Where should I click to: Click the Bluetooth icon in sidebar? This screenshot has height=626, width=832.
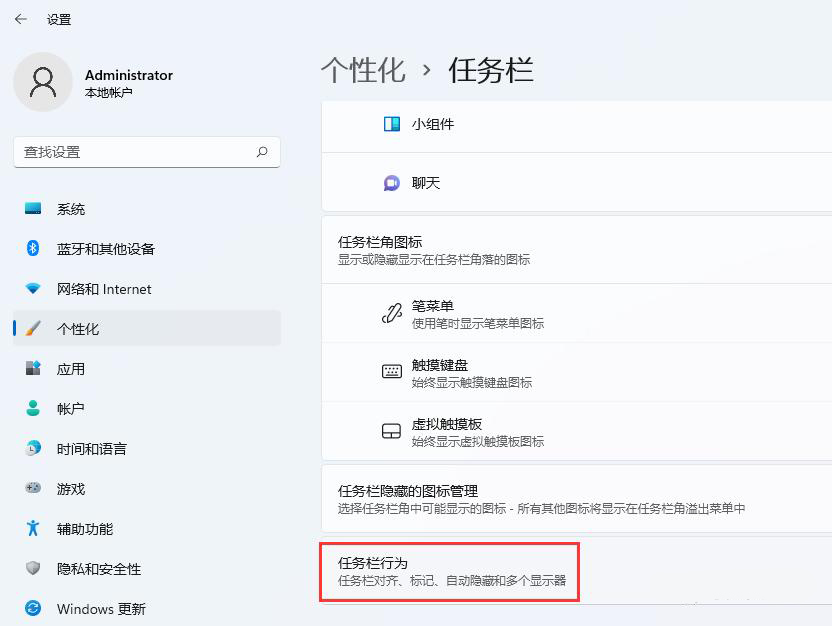click(x=33, y=248)
